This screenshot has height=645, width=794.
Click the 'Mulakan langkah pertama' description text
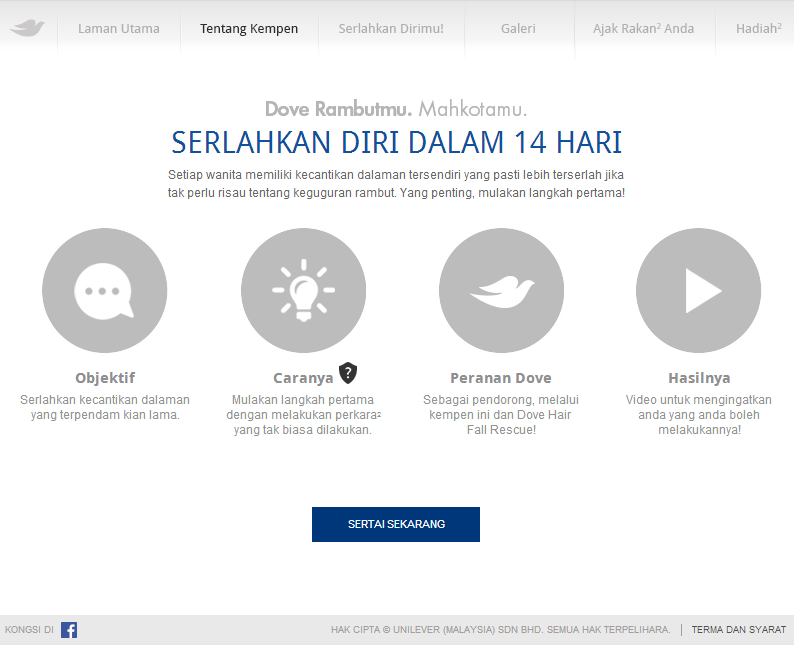(303, 415)
